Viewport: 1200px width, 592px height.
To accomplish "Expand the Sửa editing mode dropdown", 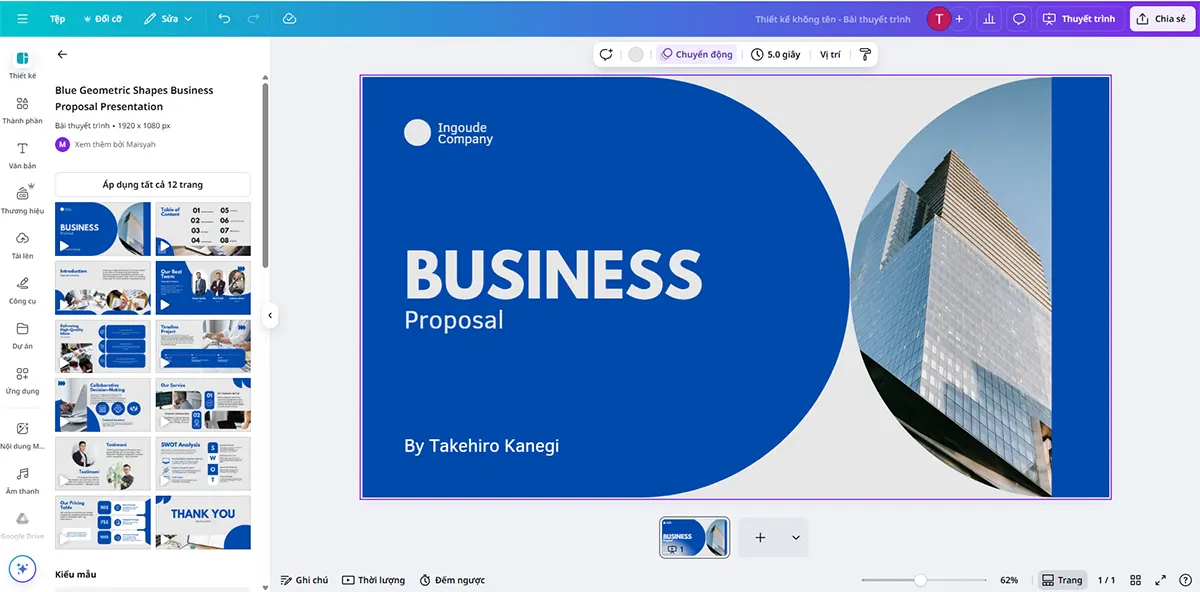I will (168, 19).
